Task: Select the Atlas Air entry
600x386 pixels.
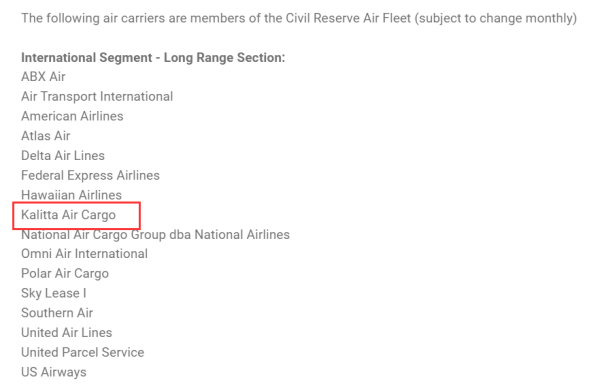Action: tap(46, 136)
